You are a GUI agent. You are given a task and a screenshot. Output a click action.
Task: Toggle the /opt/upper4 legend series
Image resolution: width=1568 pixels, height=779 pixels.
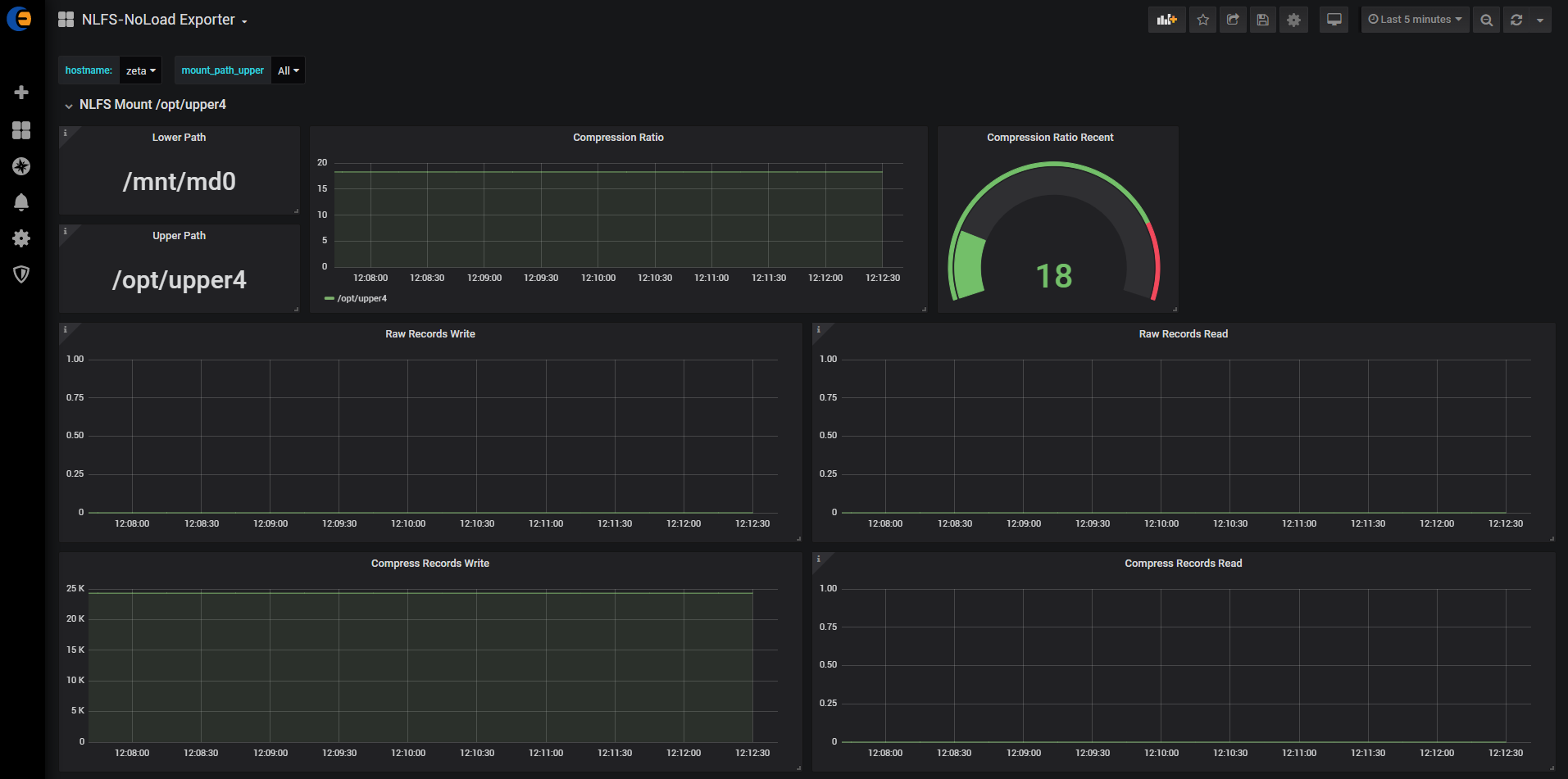[361, 298]
